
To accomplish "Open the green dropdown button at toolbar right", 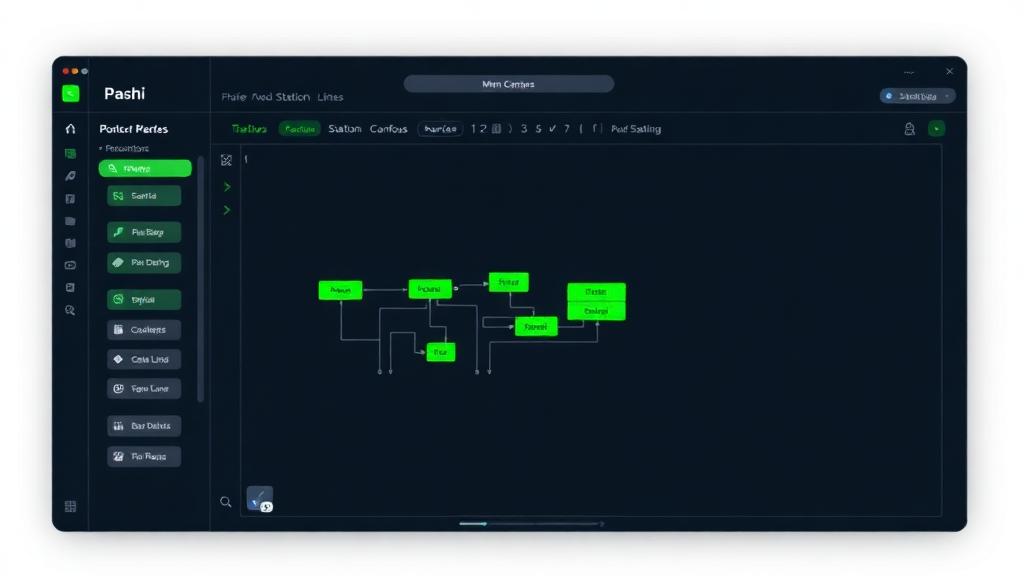I will [x=936, y=129].
